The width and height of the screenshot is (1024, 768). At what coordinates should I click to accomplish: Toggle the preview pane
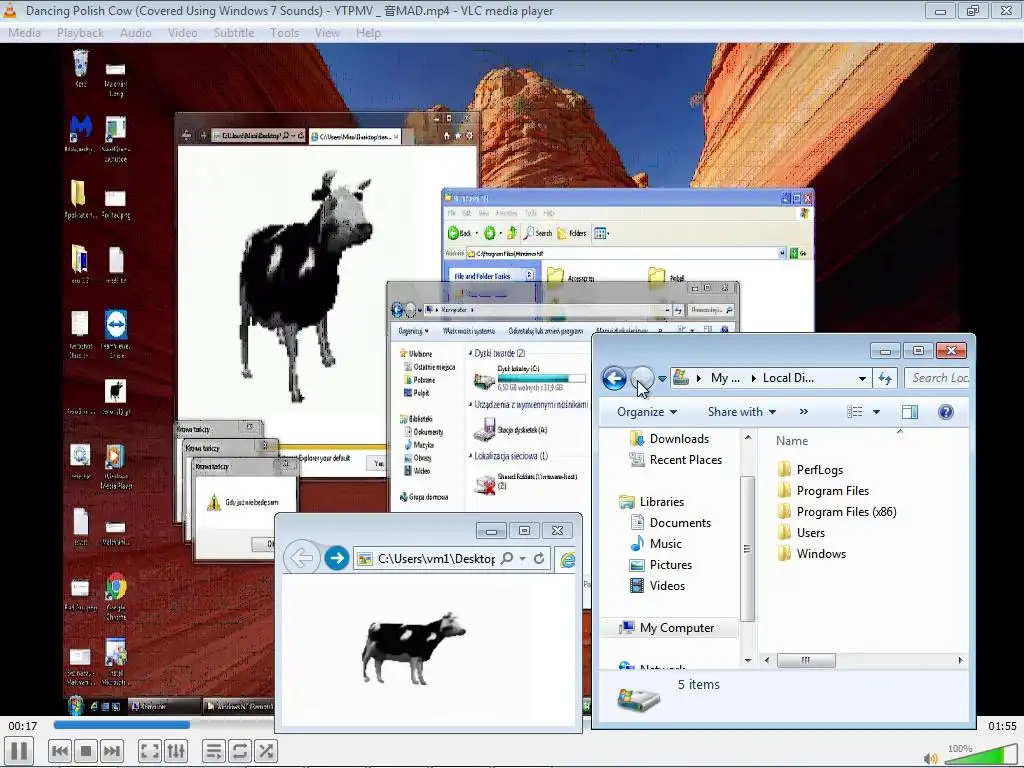[x=910, y=412]
